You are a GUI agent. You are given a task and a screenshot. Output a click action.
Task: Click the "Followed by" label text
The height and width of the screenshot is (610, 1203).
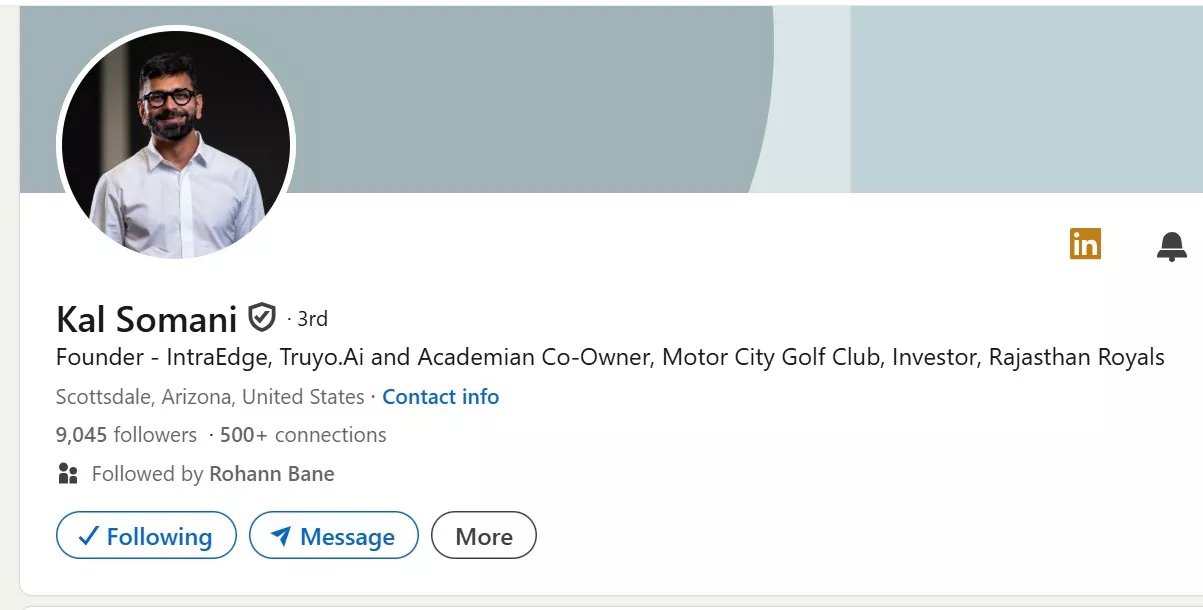(x=147, y=474)
